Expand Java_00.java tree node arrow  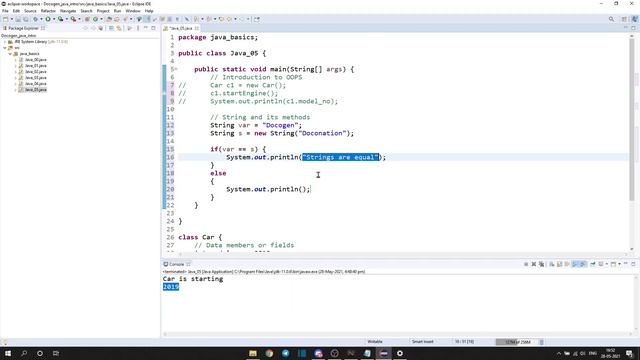(16, 60)
